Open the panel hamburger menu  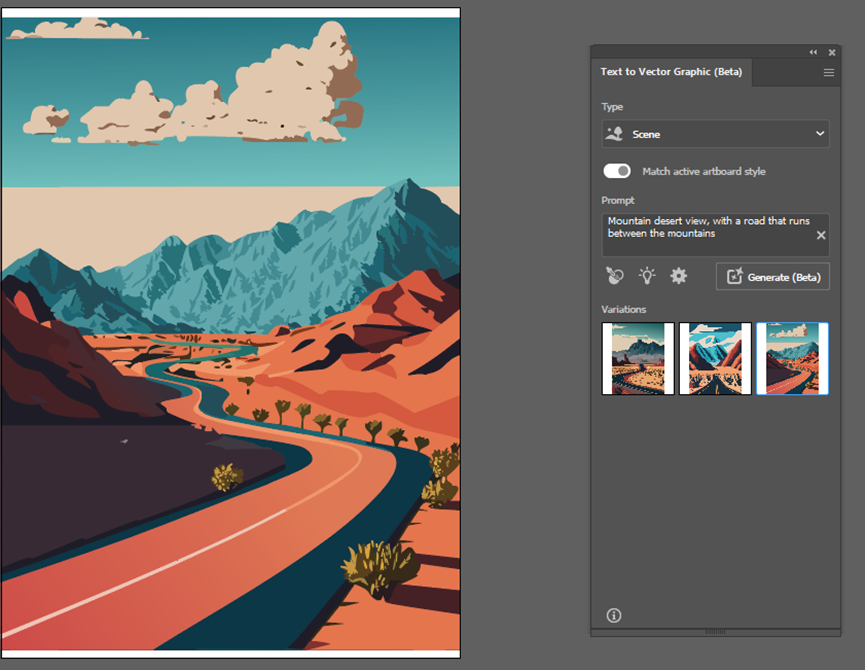[828, 73]
